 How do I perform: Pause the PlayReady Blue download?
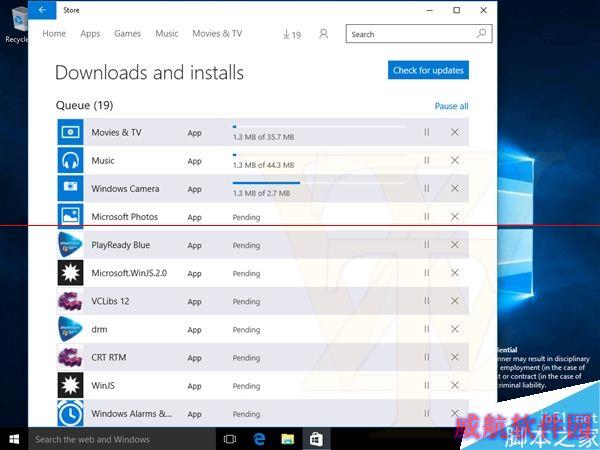pyautogui.click(x=427, y=245)
